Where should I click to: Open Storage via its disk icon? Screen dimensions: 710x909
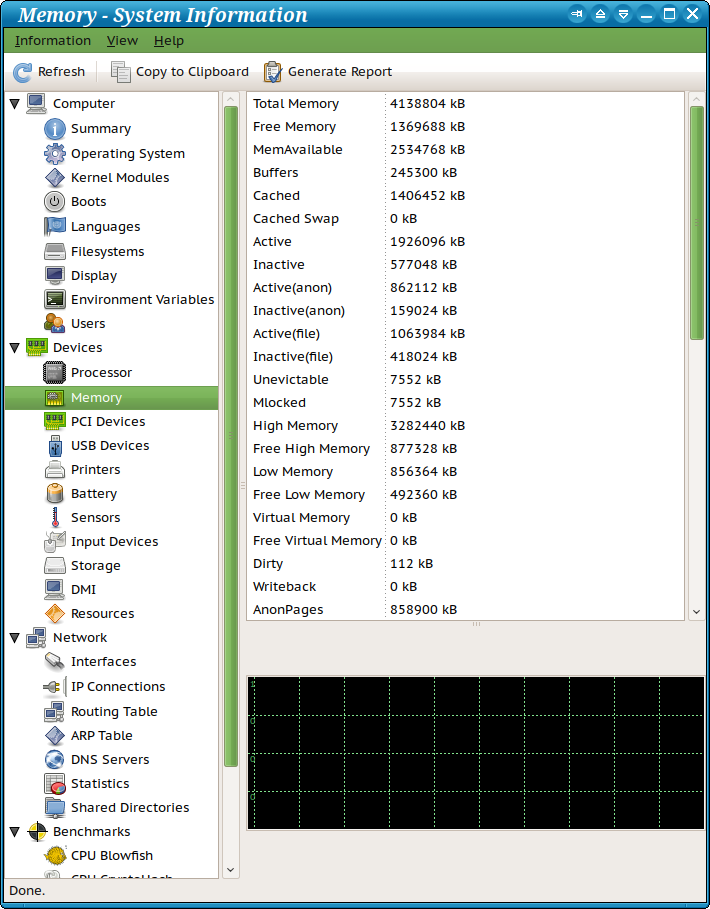click(x=54, y=565)
